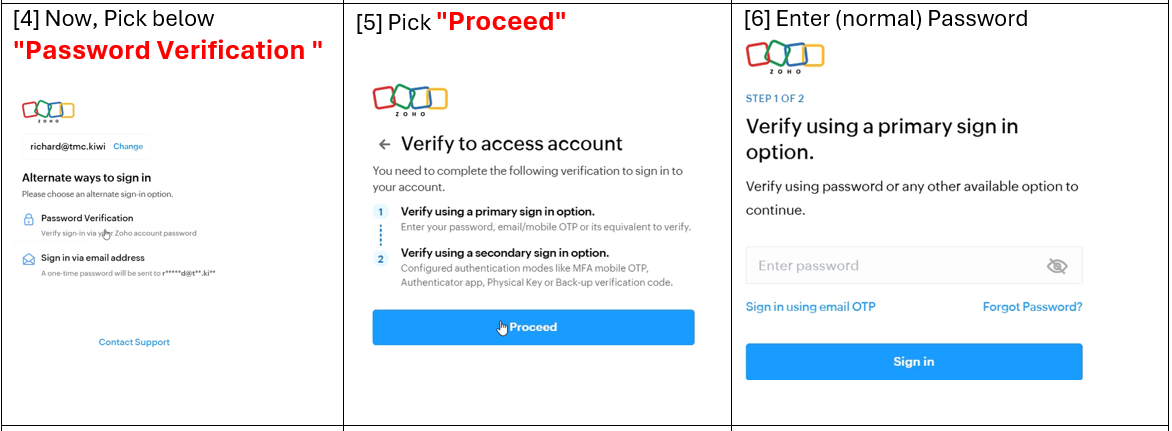
Task: Click the Sign in using email OTP link
Action: point(810,307)
